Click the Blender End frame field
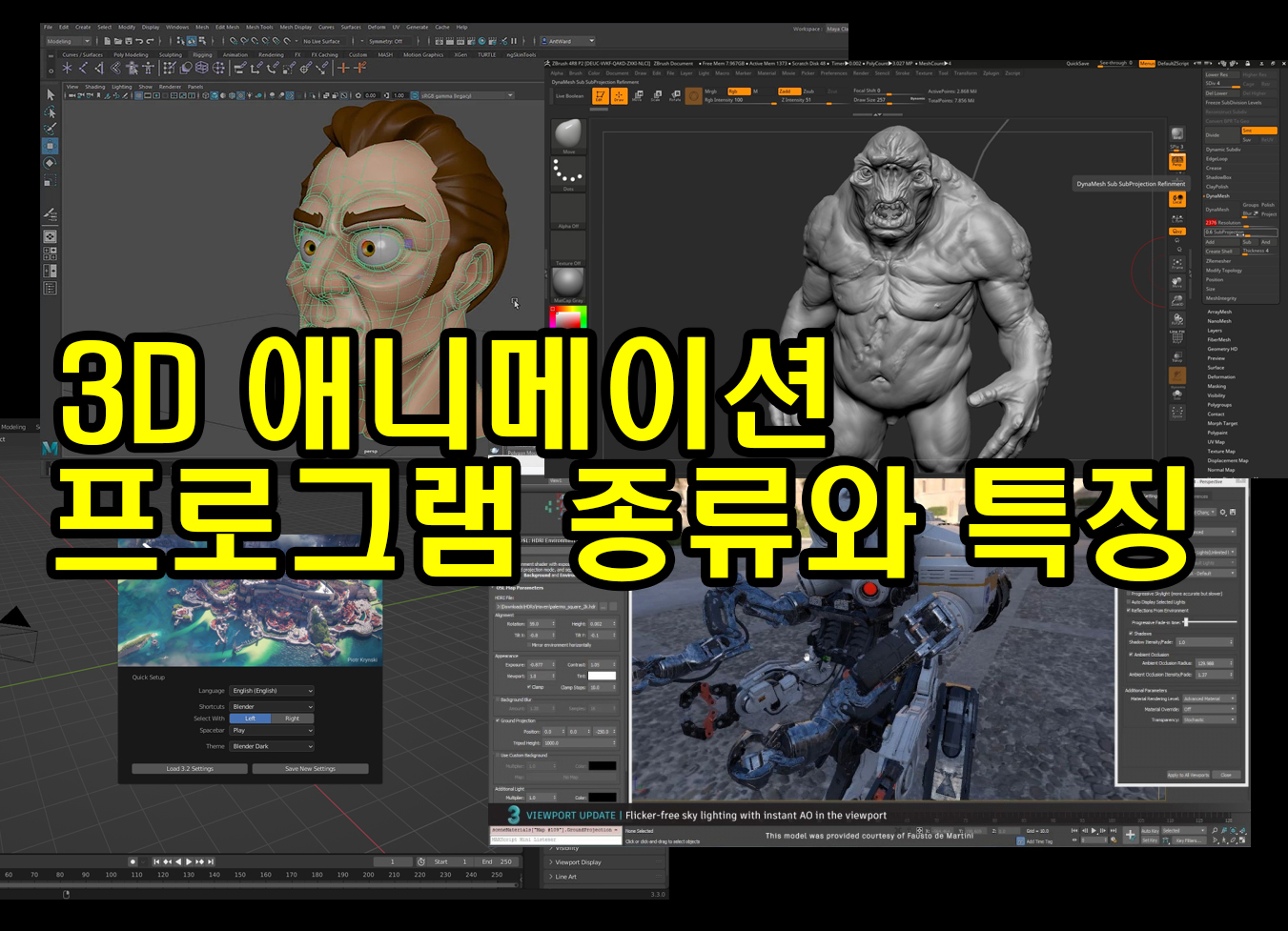This screenshot has width=1288, height=931. click(498, 861)
